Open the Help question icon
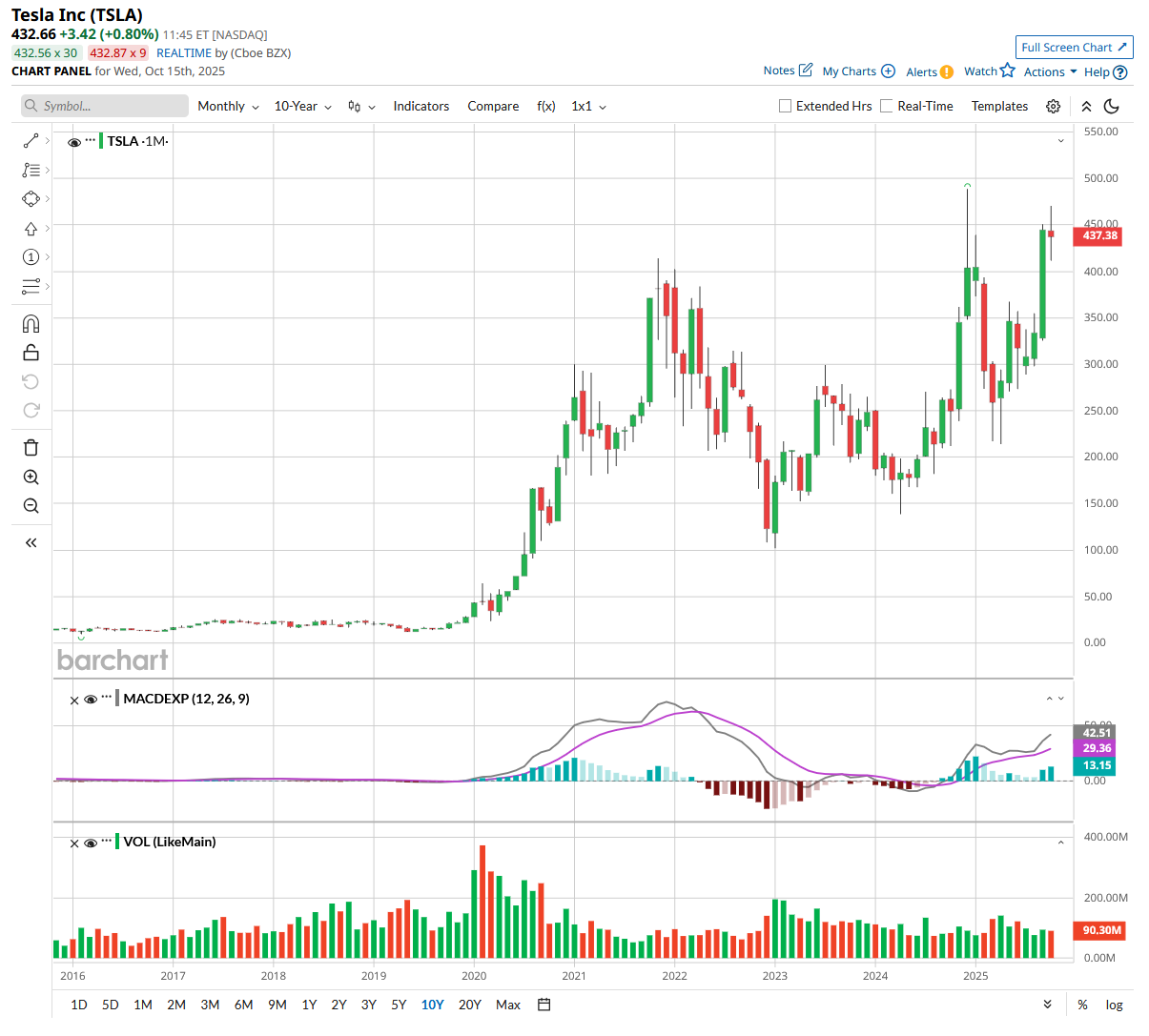This screenshot has width=1149, height=1036. point(1120,71)
